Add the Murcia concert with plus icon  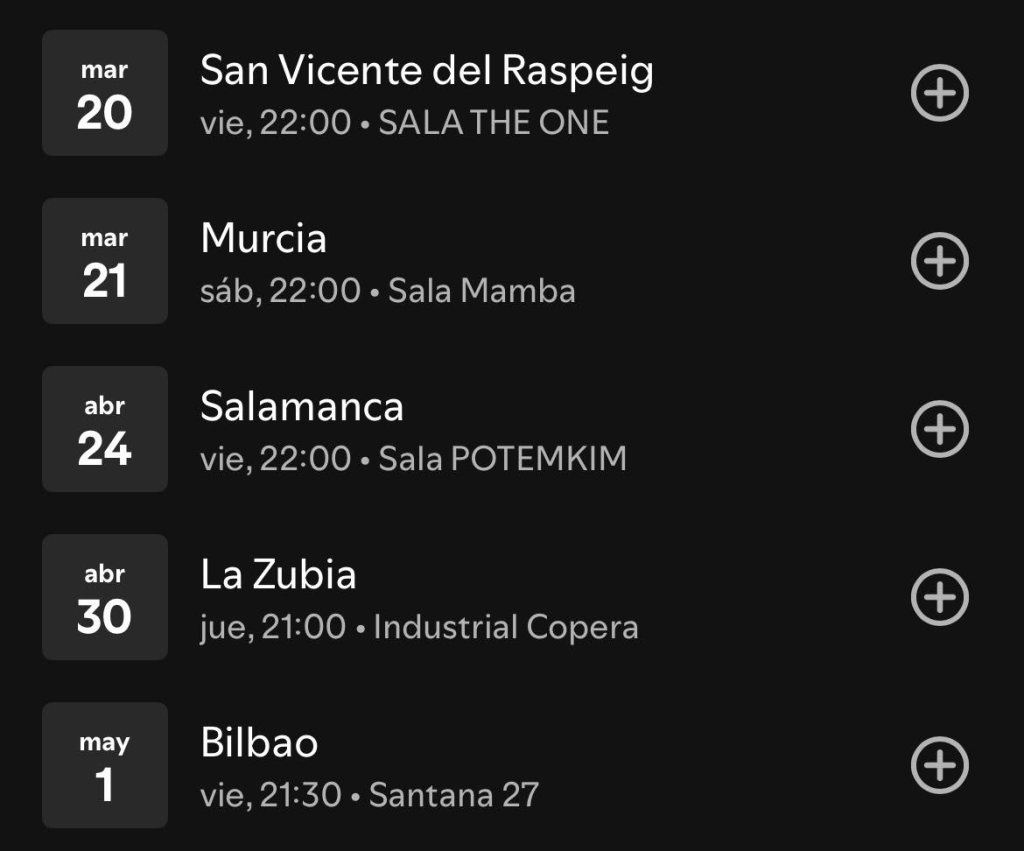[939, 261]
